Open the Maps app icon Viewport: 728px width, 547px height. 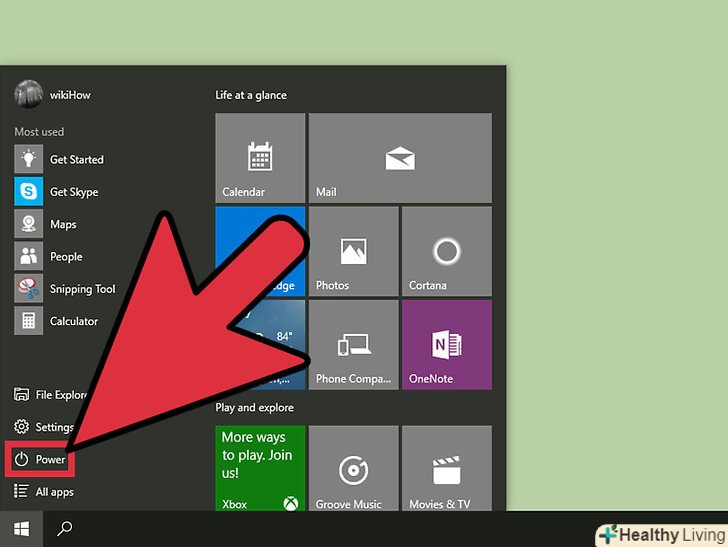pyautogui.click(x=28, y=223)
